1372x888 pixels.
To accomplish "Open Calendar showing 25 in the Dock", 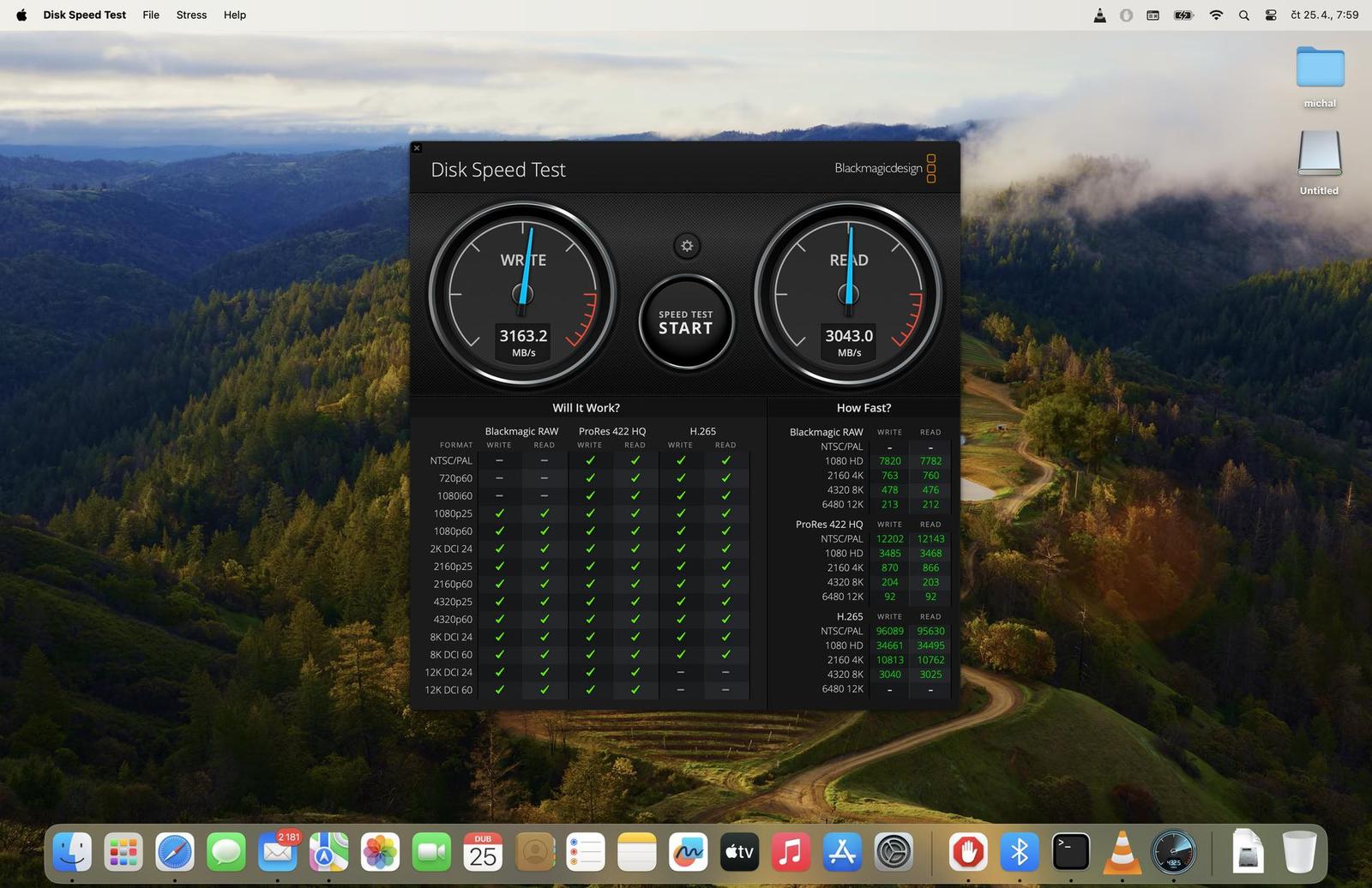I will 483,853.
